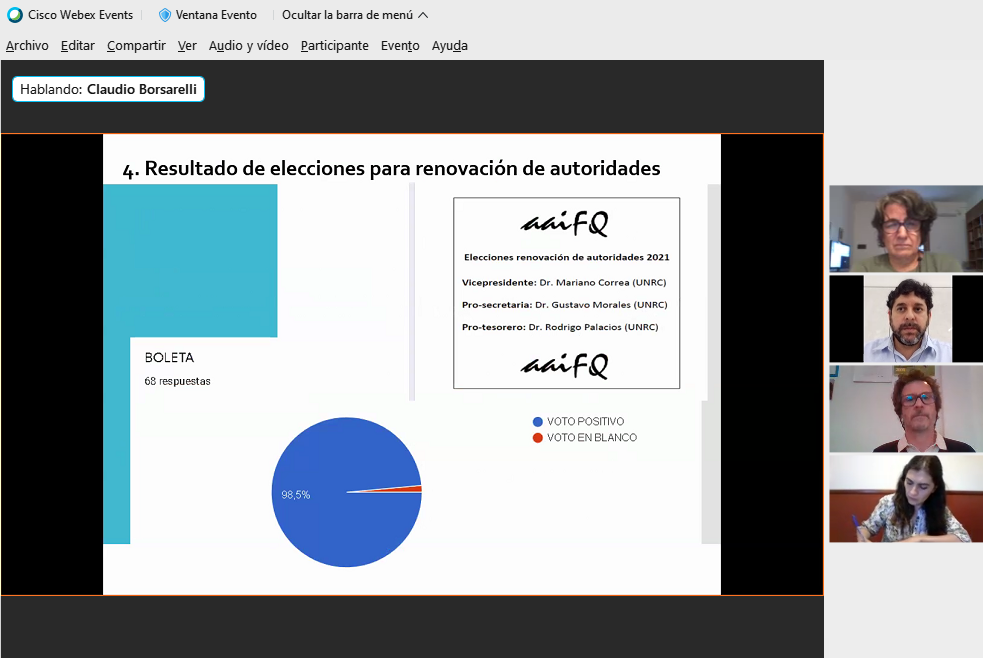The width and height of the screenshot is (983, 658).
Task: Expand the Audio y vídeo menu
Action: (x=248, y=46)
